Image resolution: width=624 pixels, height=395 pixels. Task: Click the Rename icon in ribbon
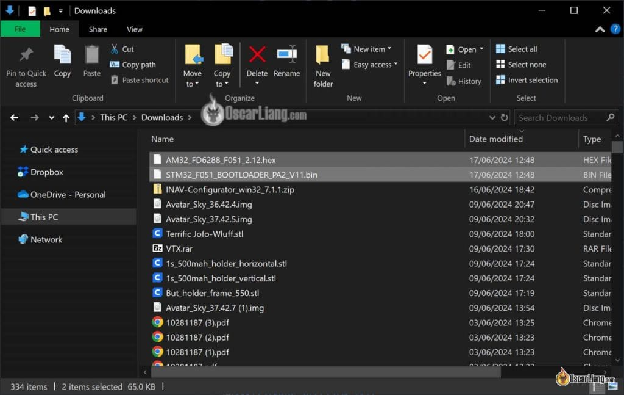287,54
